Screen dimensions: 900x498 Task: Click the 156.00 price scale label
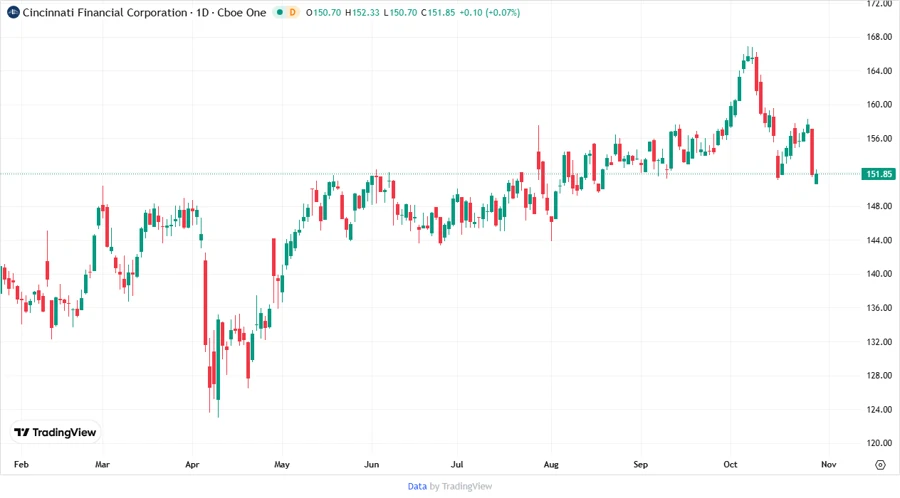click(x=879, y=138)
